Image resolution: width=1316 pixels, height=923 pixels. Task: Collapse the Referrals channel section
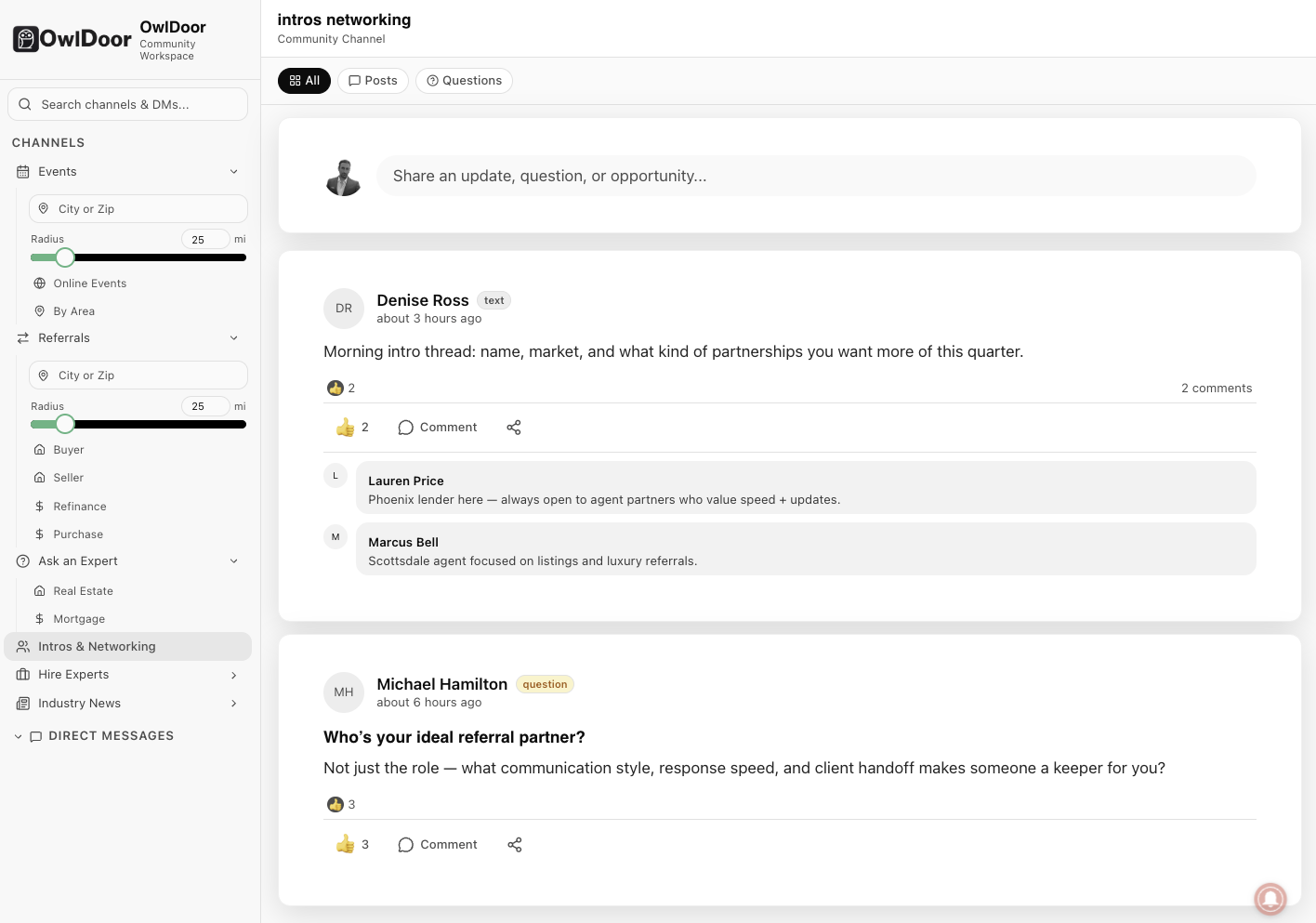(x=234, y=338)
